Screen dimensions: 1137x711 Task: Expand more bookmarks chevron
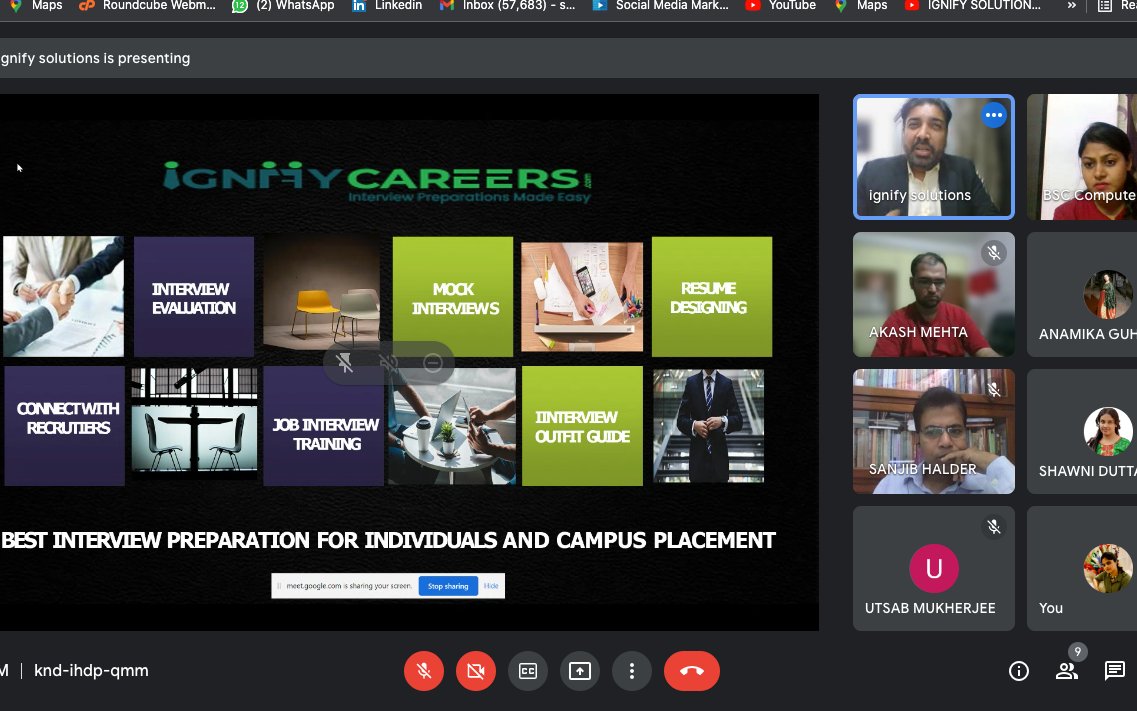coord(1071,6)
